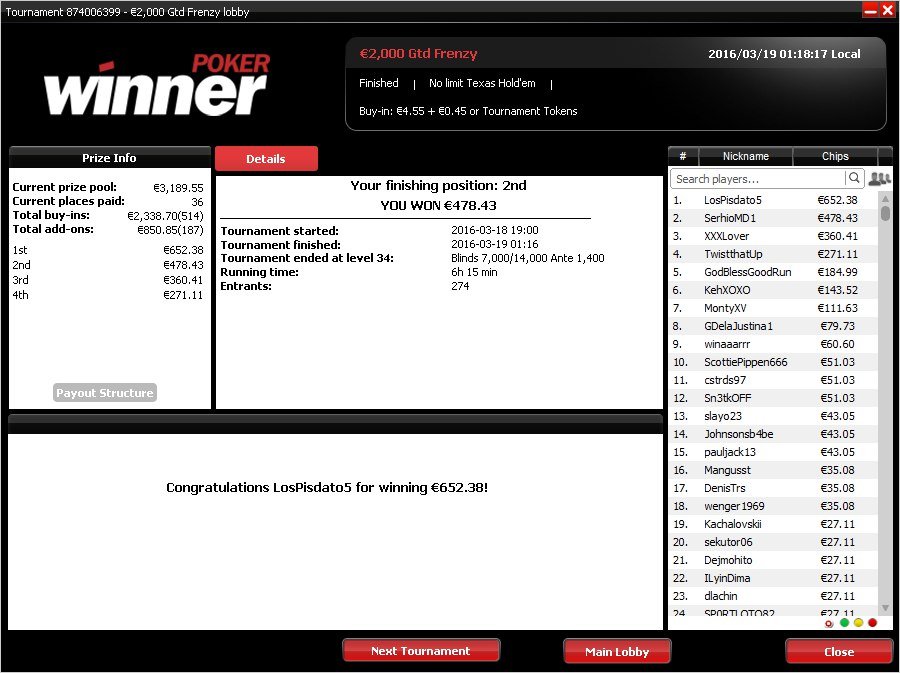Minimize the tournament lobby window
Viewport: 900px width, 673px height.
point(871,10)
